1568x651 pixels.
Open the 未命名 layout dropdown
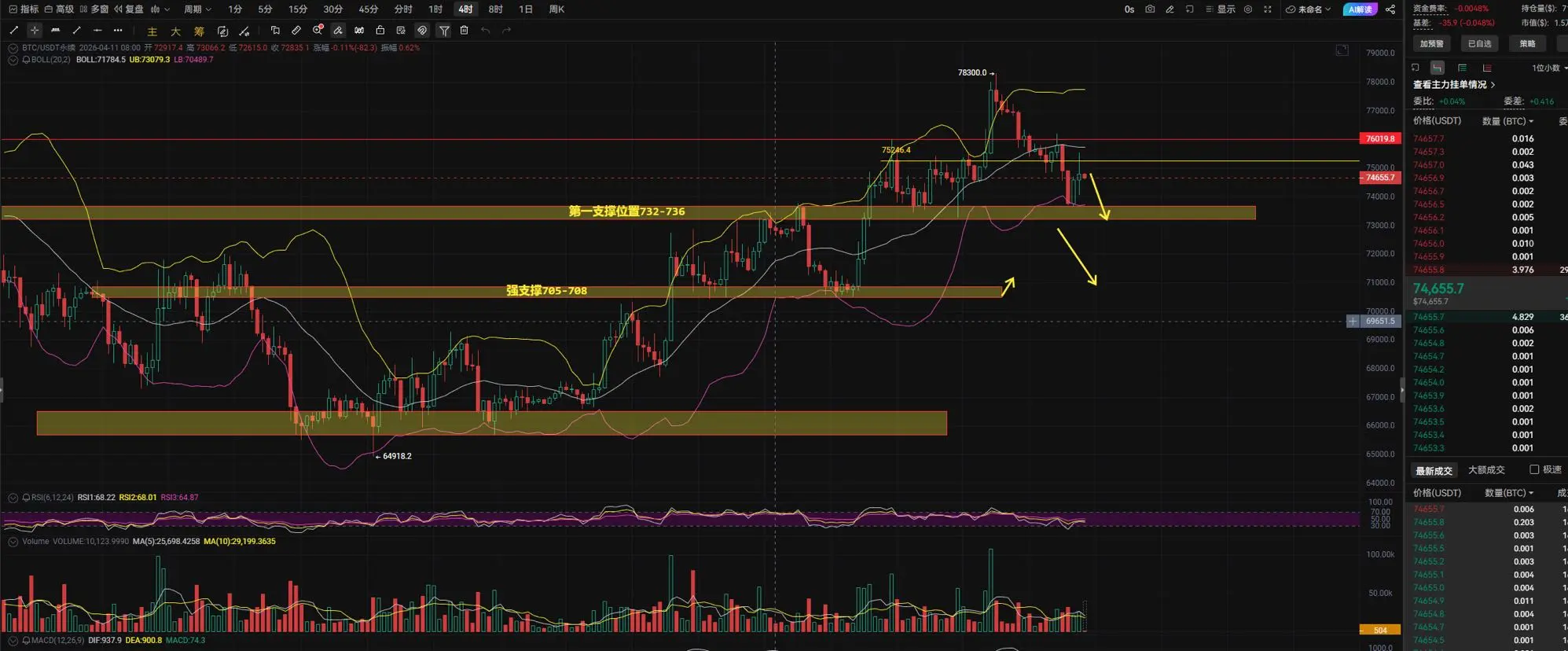point(1309,9)
